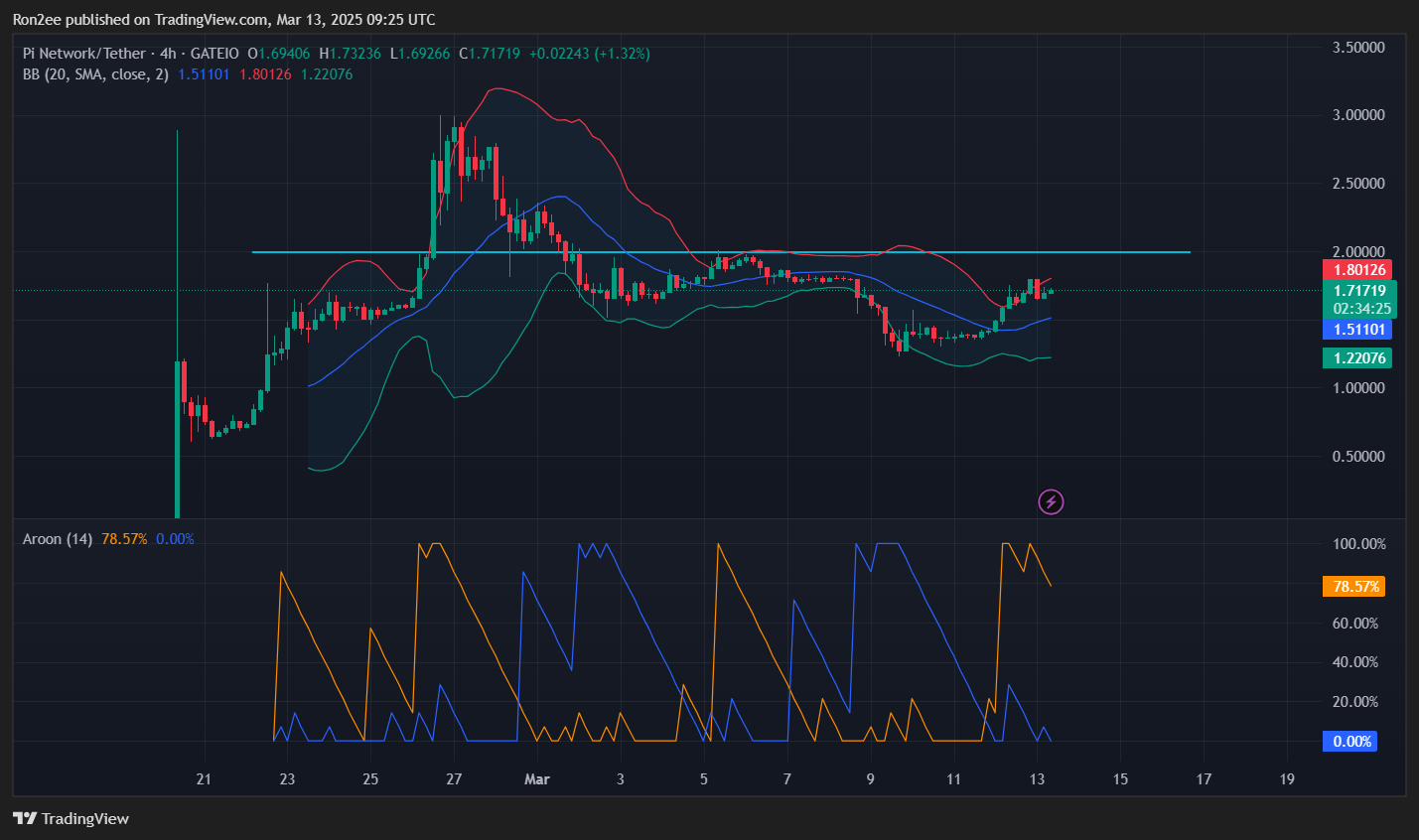The height and width of the screenshot is (840, 1419).
Task: Click the blue 0.00% Aroon value label
Action: pos(1349,741)
